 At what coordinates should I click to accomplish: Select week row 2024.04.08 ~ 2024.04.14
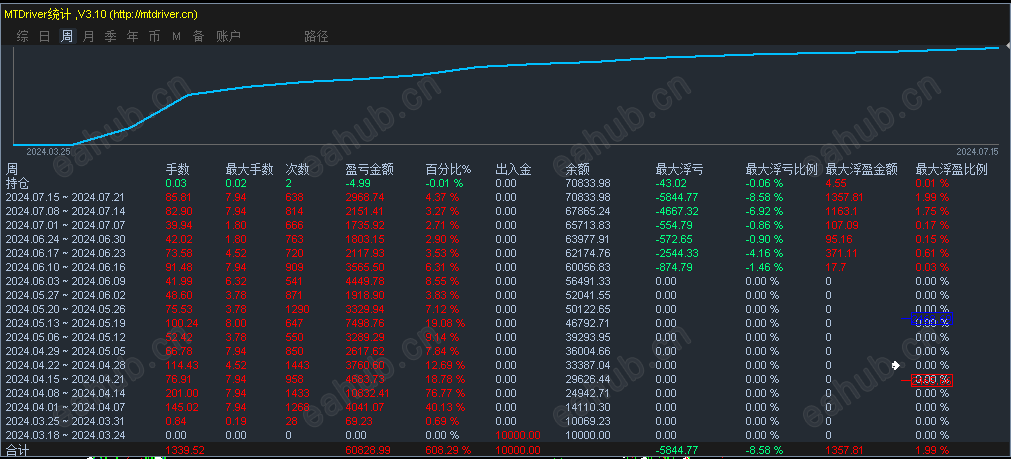click(64, 393)
